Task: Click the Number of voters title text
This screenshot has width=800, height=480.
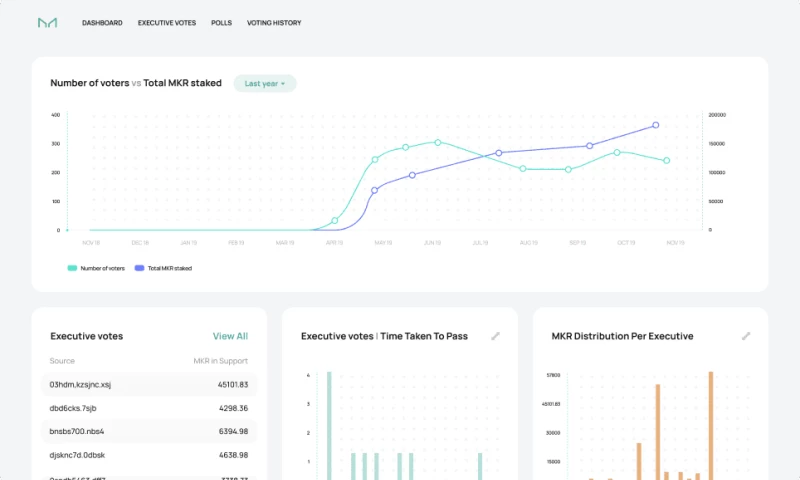Action: (90, 83)
